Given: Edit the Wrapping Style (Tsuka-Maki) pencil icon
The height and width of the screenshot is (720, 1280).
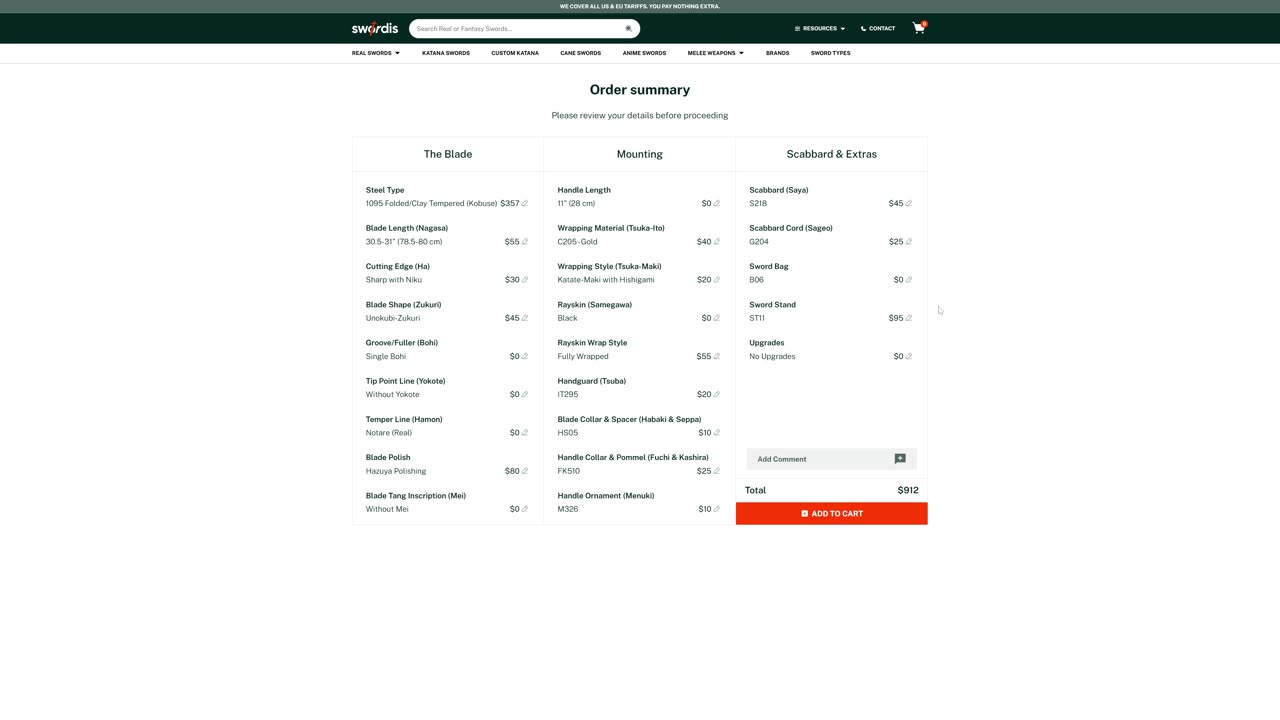Looking at the screenshot, I should tap(716, 280).
